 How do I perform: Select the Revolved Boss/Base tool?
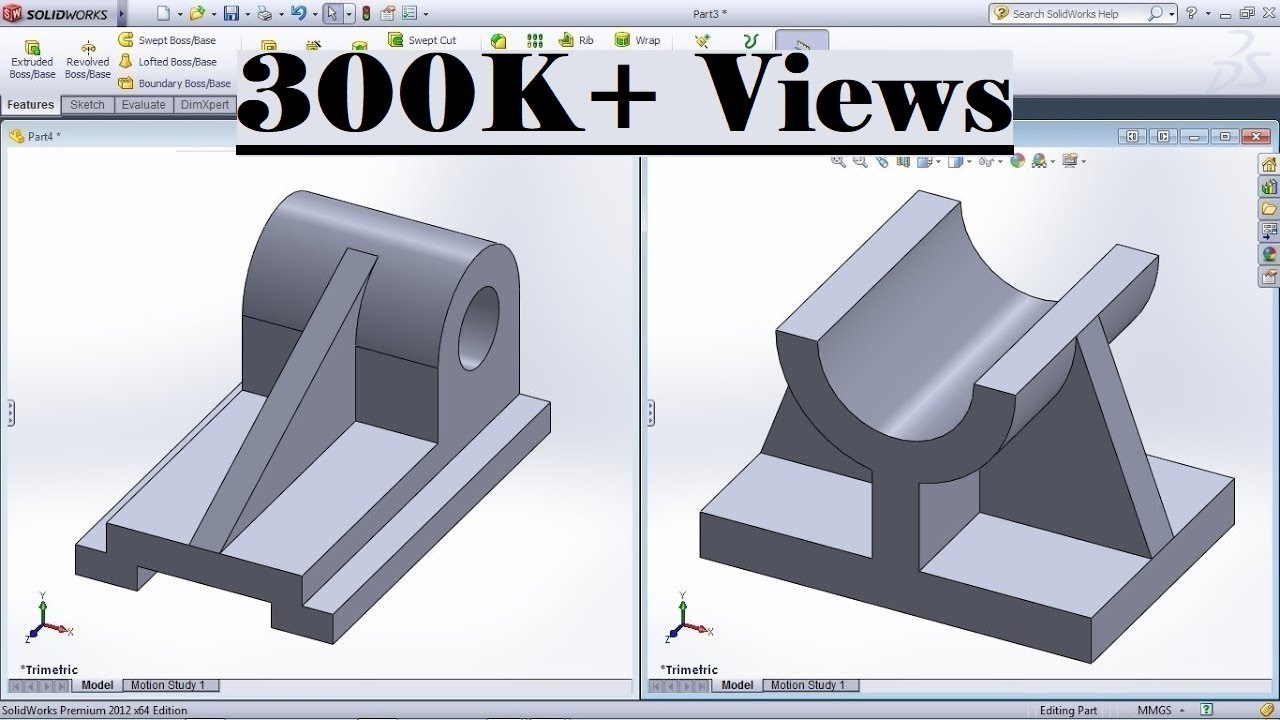click(88, 60)
